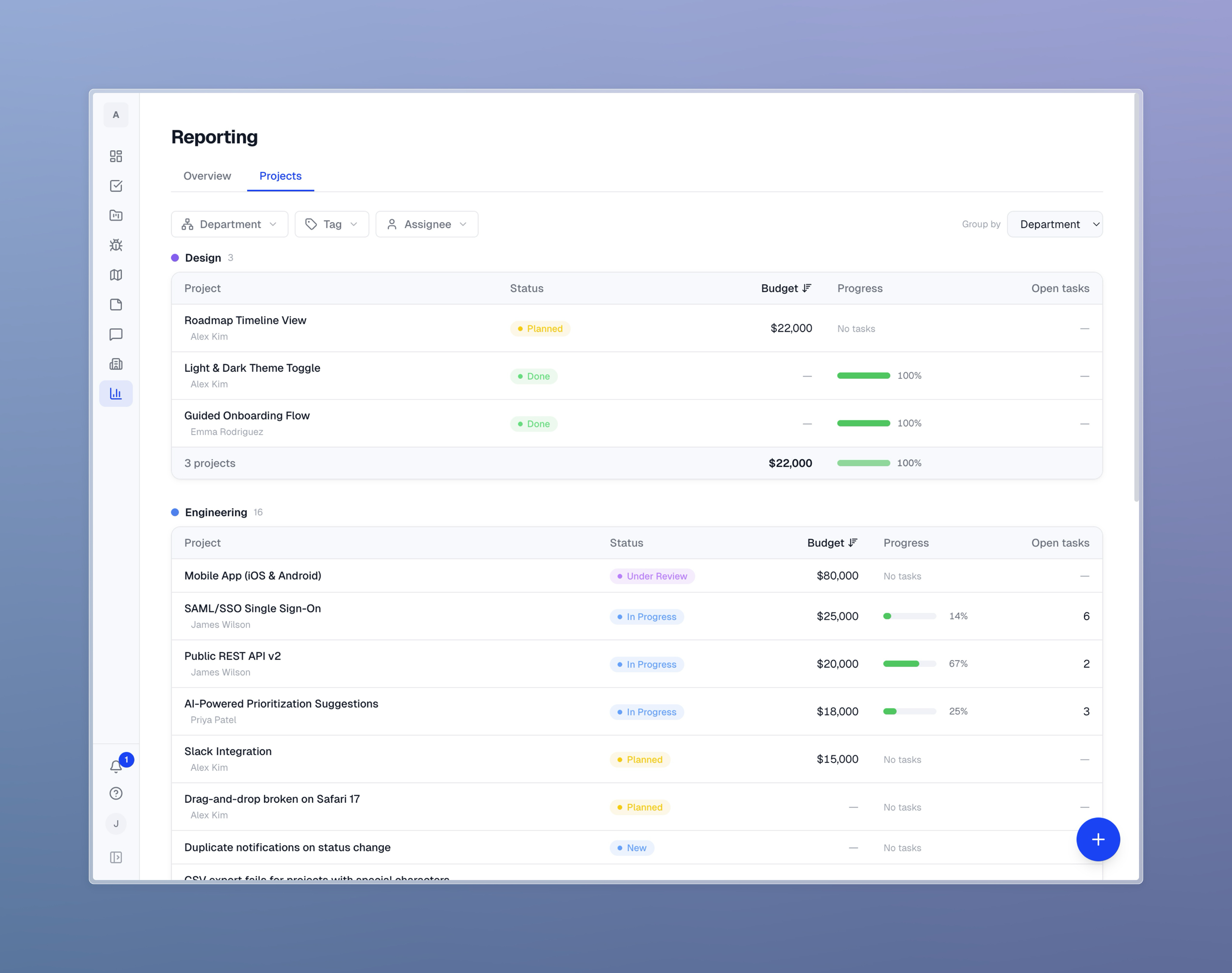Click the bug tracker icon in sidebar

click(115, 245)
